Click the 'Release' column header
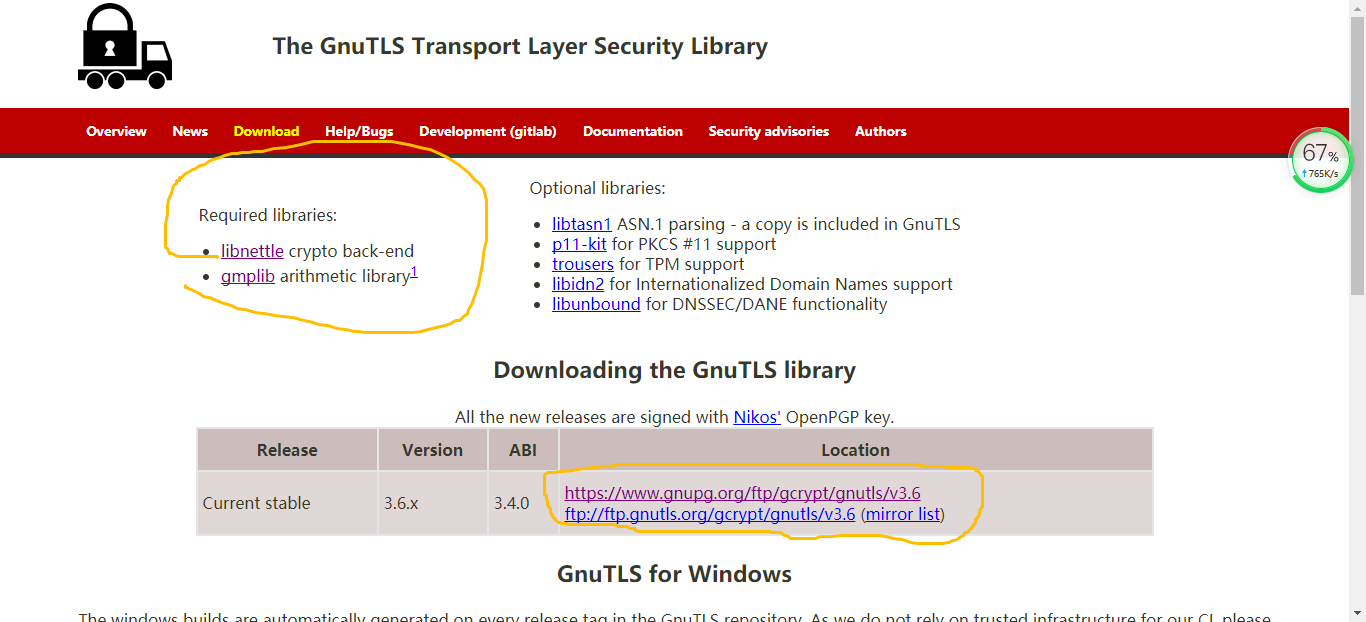1366x622 pixels. coord(287,450)
